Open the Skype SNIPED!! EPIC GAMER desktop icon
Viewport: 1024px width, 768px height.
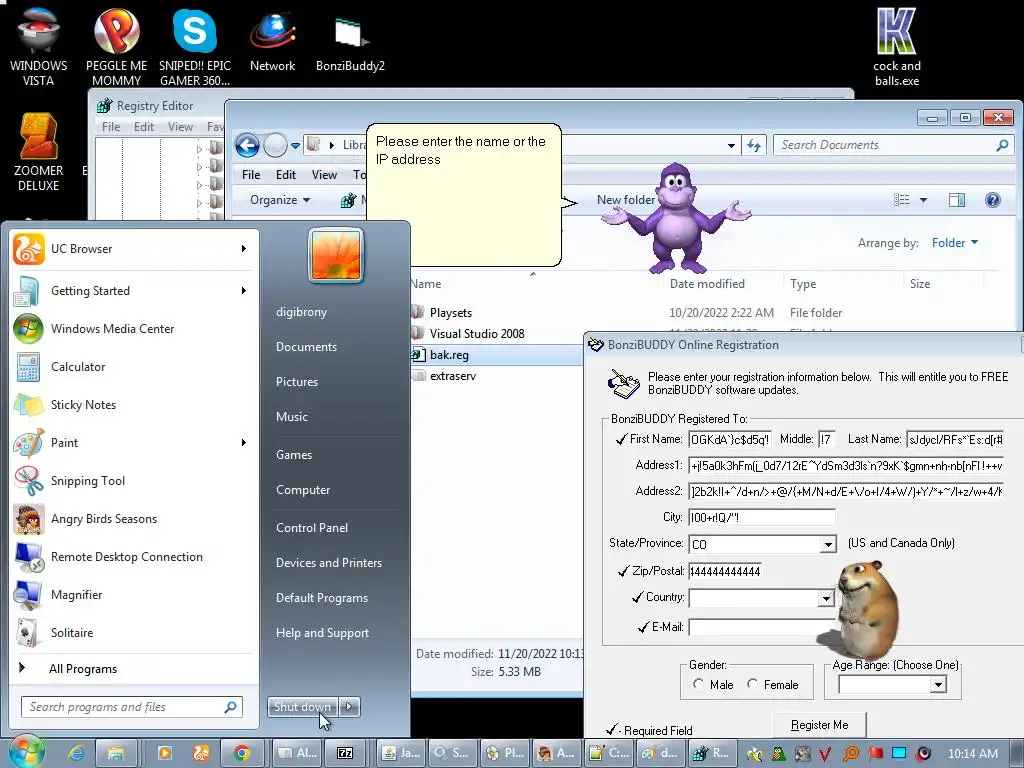coord(195,46)
